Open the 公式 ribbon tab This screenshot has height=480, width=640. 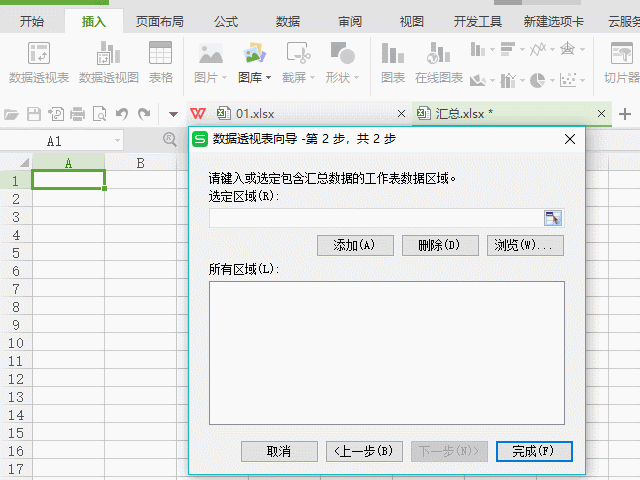226,21
